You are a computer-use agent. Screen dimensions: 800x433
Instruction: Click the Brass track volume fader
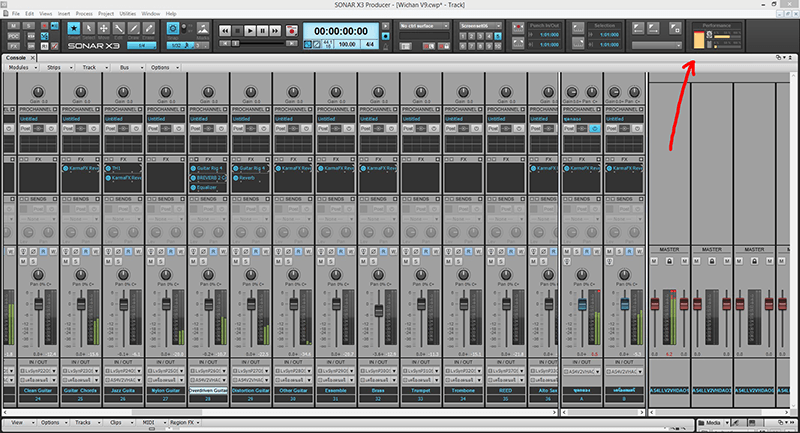point(379,310)
